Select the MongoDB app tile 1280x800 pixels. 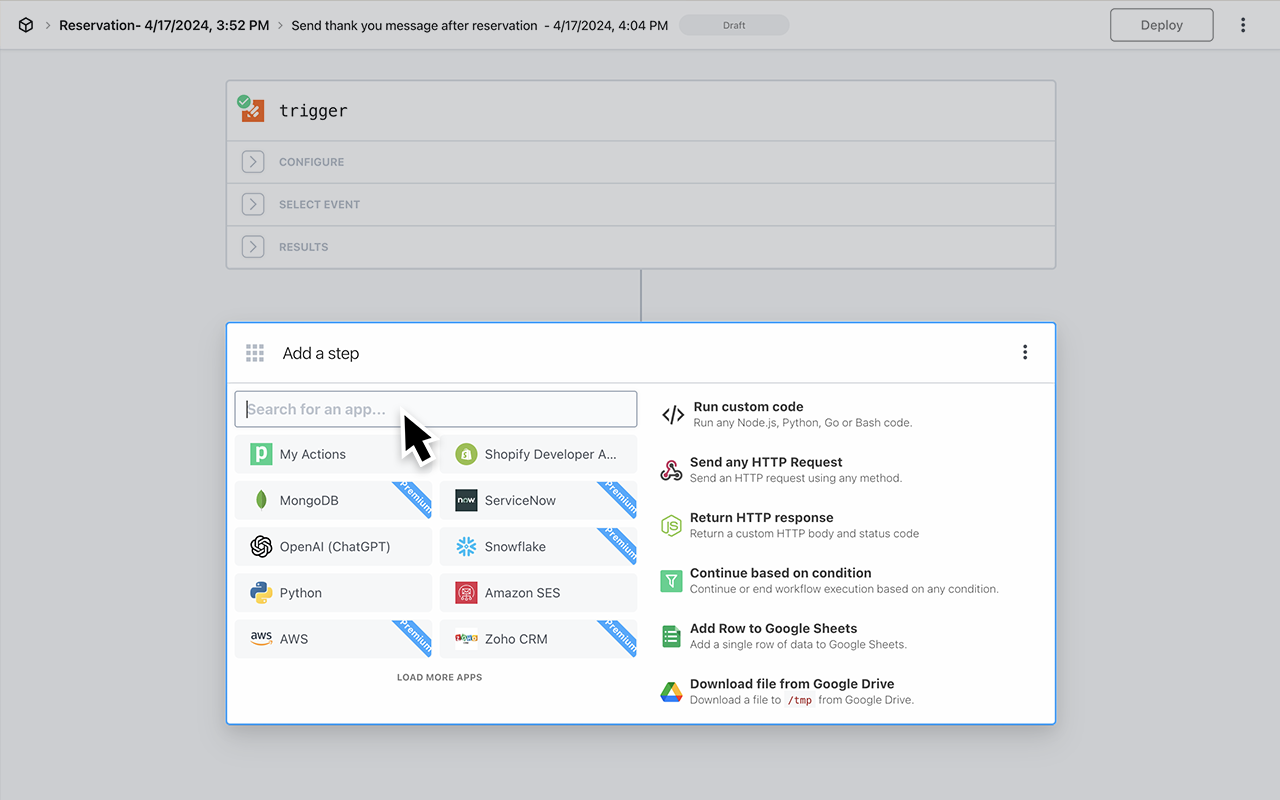(x=333, y=500)
